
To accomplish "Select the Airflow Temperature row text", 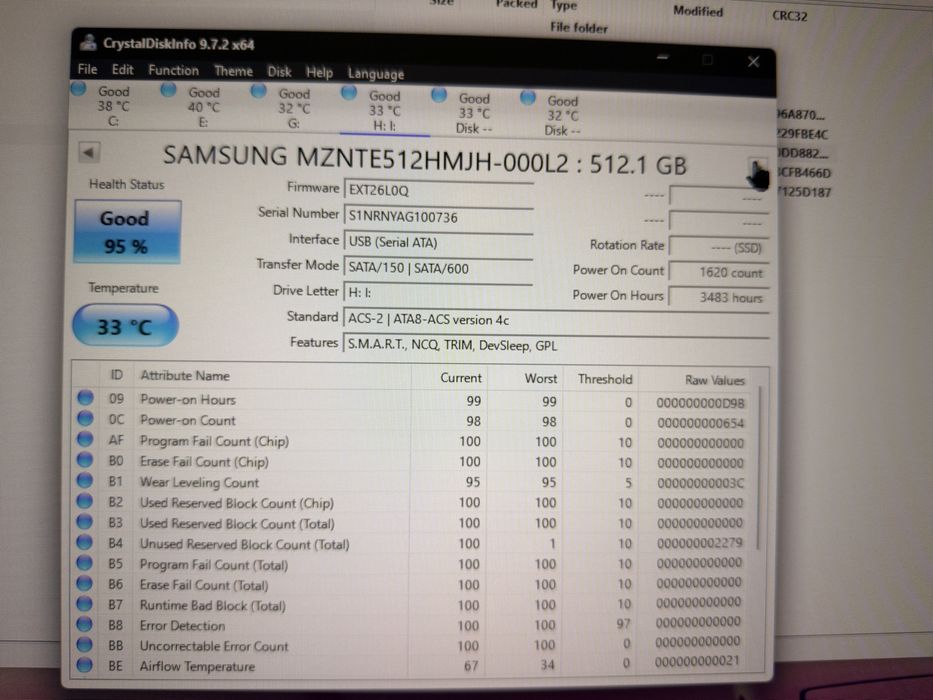I will (197, 666).
